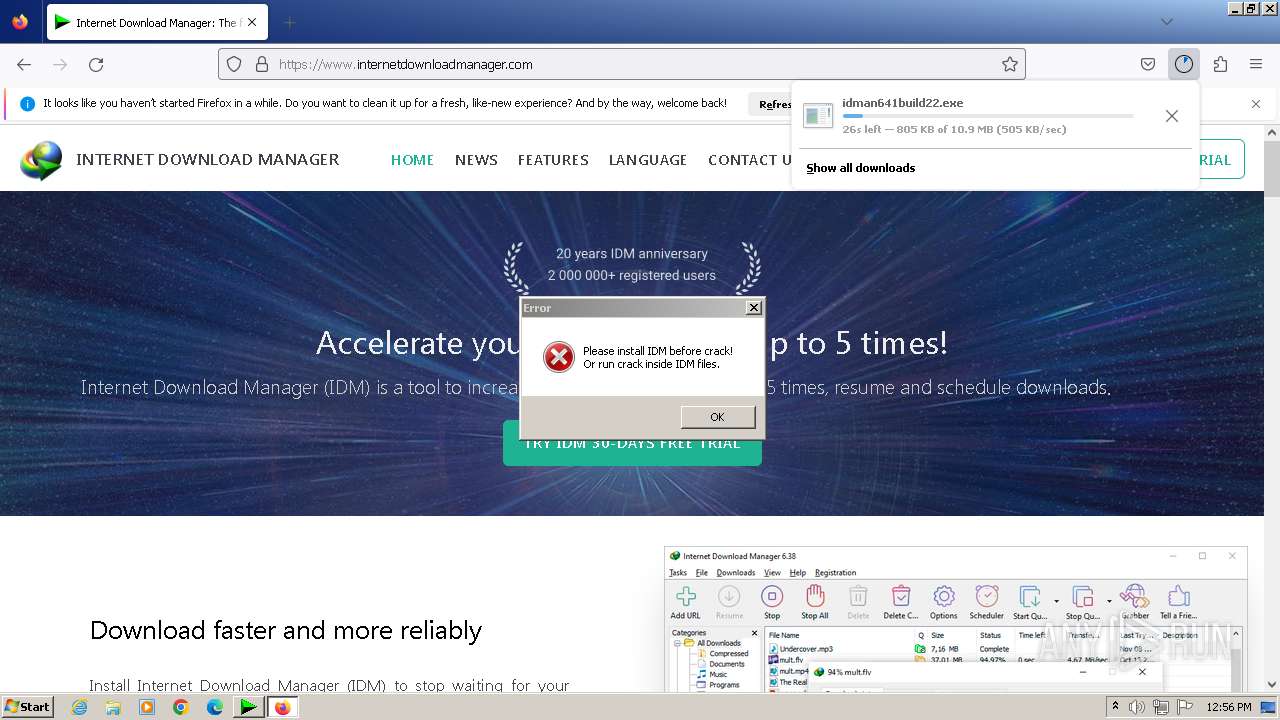Open Firefox View from the Firefox logo
The height and width of the screenshot is (720, 1280).
coord(20,22)
